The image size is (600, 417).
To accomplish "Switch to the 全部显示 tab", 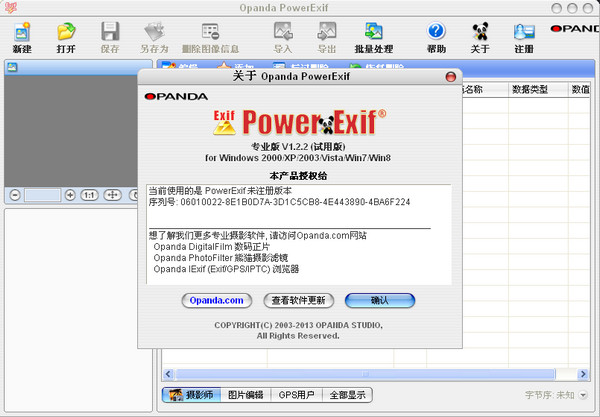I will pyautogui.click(x=349, y=395).
